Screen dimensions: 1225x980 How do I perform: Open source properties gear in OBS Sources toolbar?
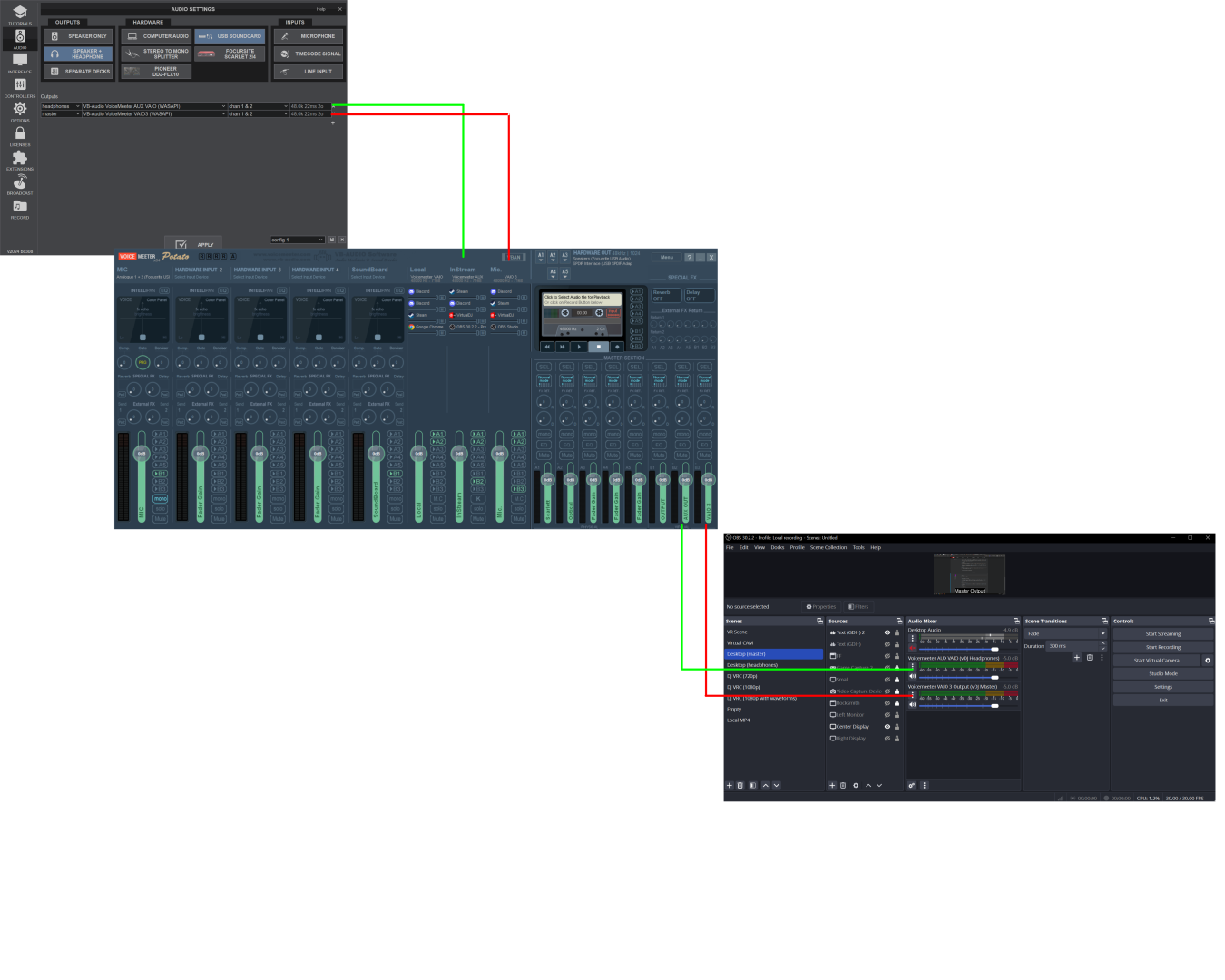pyautogui.click(x=856, y=785)
